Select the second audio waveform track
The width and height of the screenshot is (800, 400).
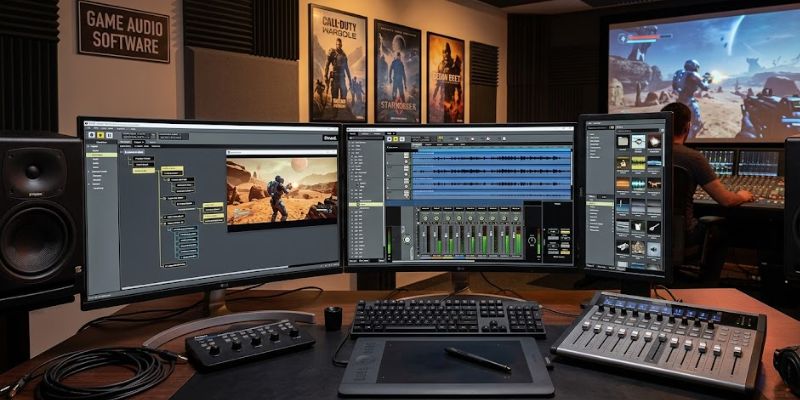click(491, 171)
